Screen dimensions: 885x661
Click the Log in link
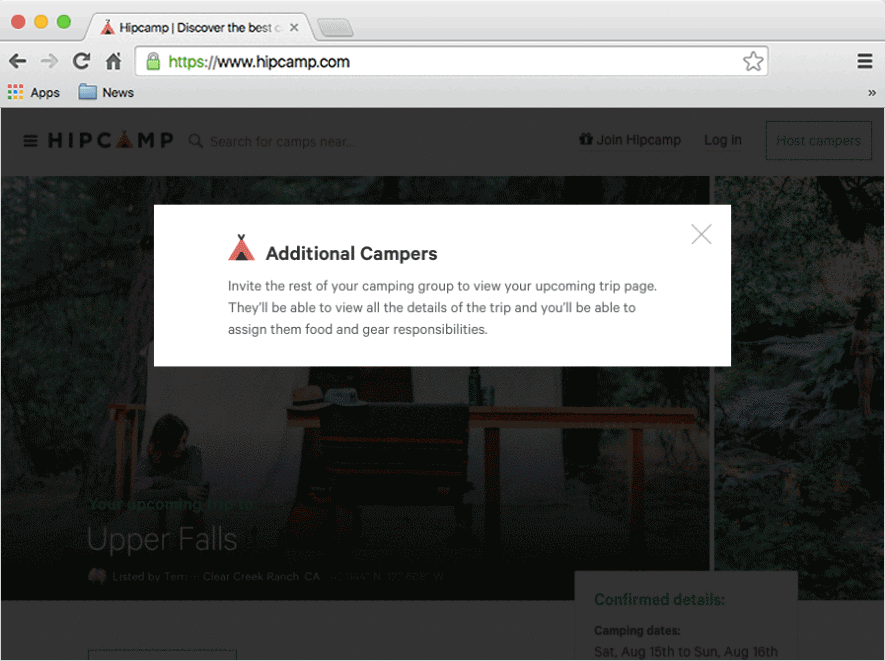(x=723, y=140)
